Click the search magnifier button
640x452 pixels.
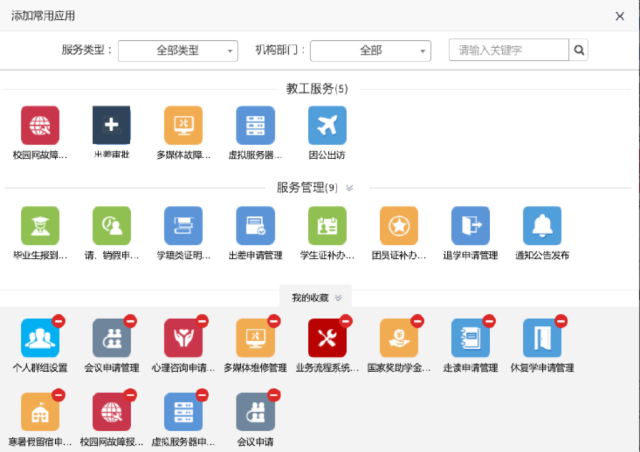[579, 50]
